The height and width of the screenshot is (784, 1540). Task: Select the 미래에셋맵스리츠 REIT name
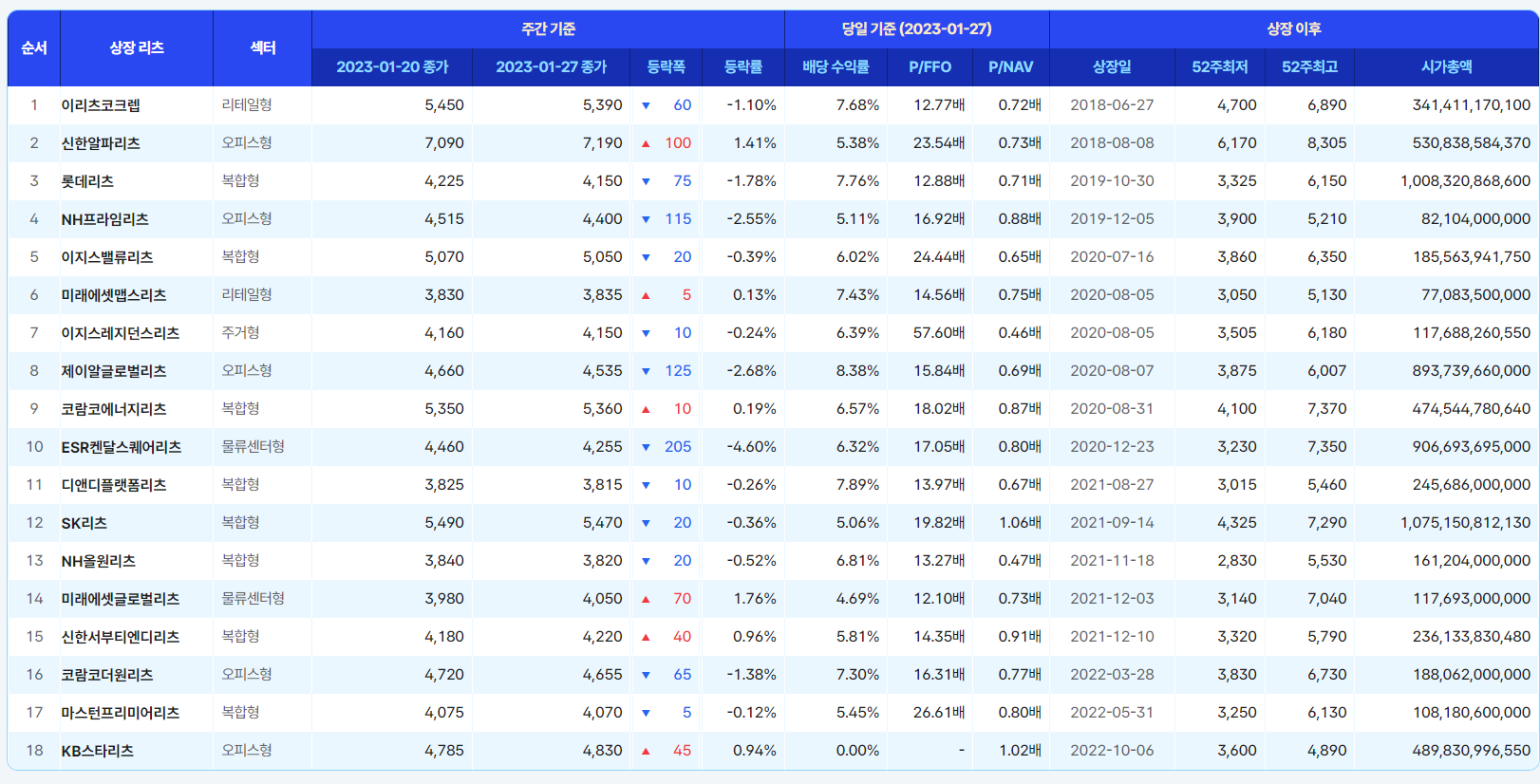click(x=114, y=295)
